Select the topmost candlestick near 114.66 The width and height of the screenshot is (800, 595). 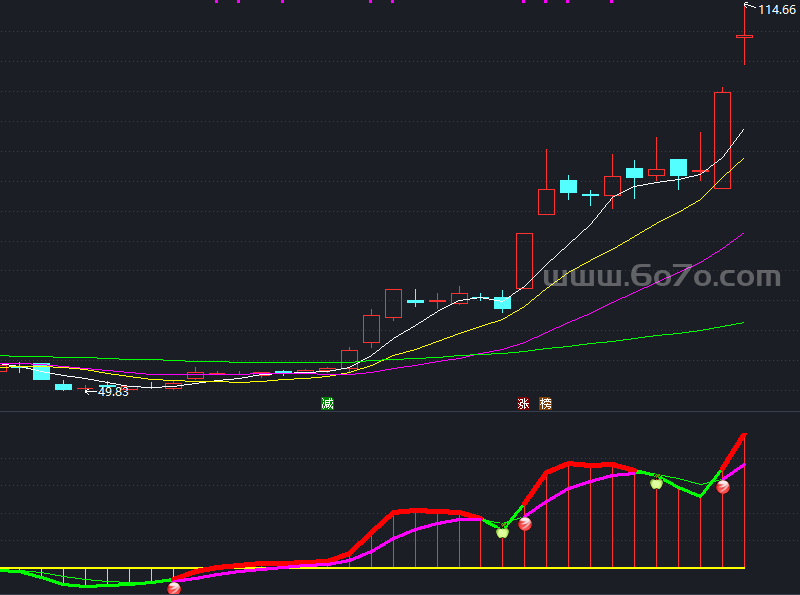pyautogui.click(x=744, y=36)
